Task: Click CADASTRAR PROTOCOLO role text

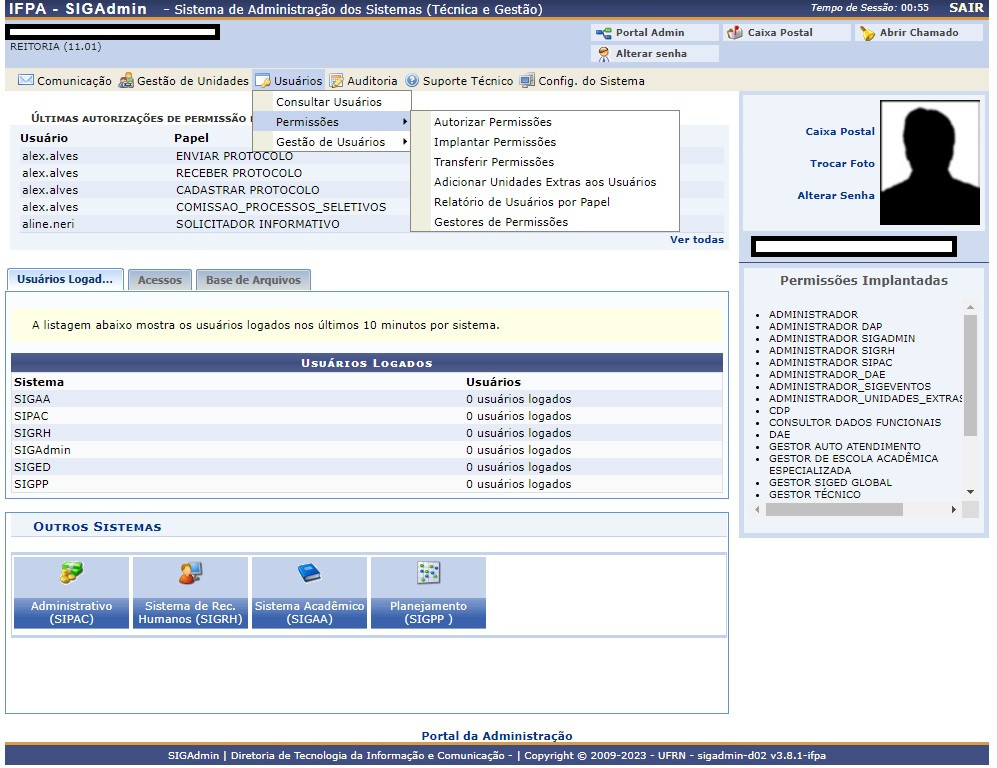Action: [x=247, y=189]
